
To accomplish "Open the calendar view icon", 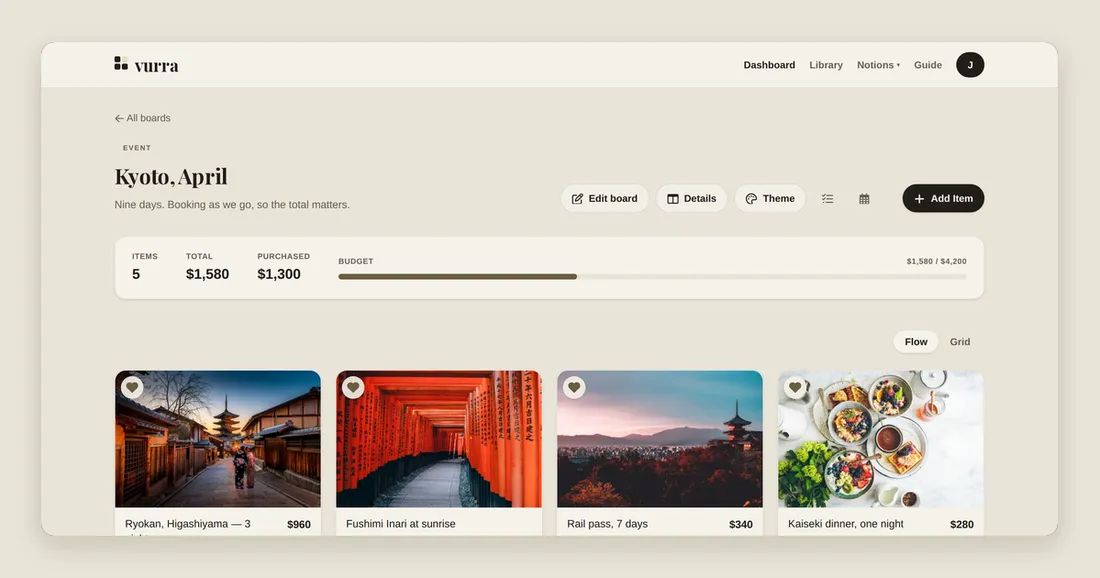I will click(x=864, y=199).
